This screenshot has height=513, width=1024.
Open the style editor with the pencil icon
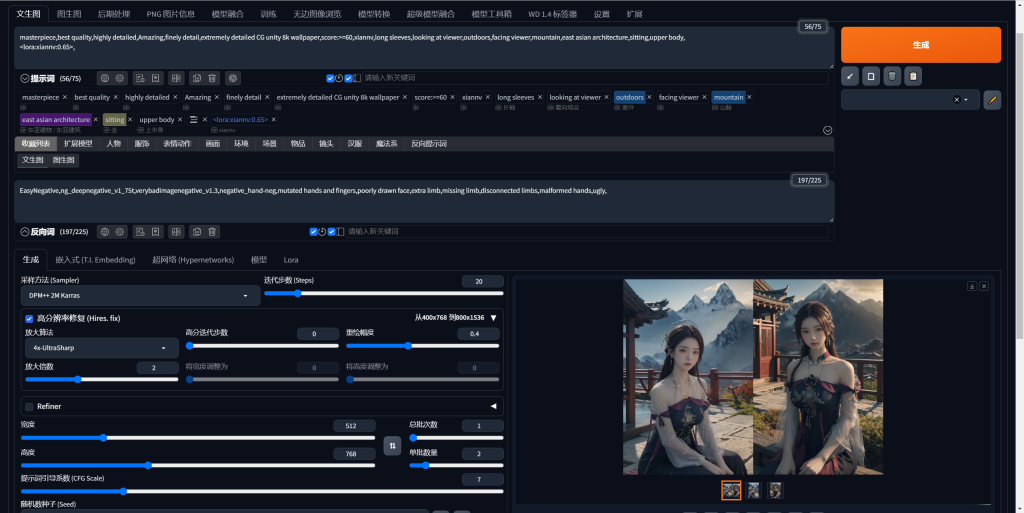(x=991, y=99)
